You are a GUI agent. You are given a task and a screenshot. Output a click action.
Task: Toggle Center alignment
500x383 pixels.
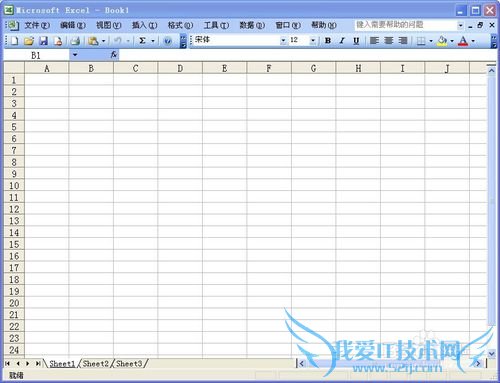(389, 41)
